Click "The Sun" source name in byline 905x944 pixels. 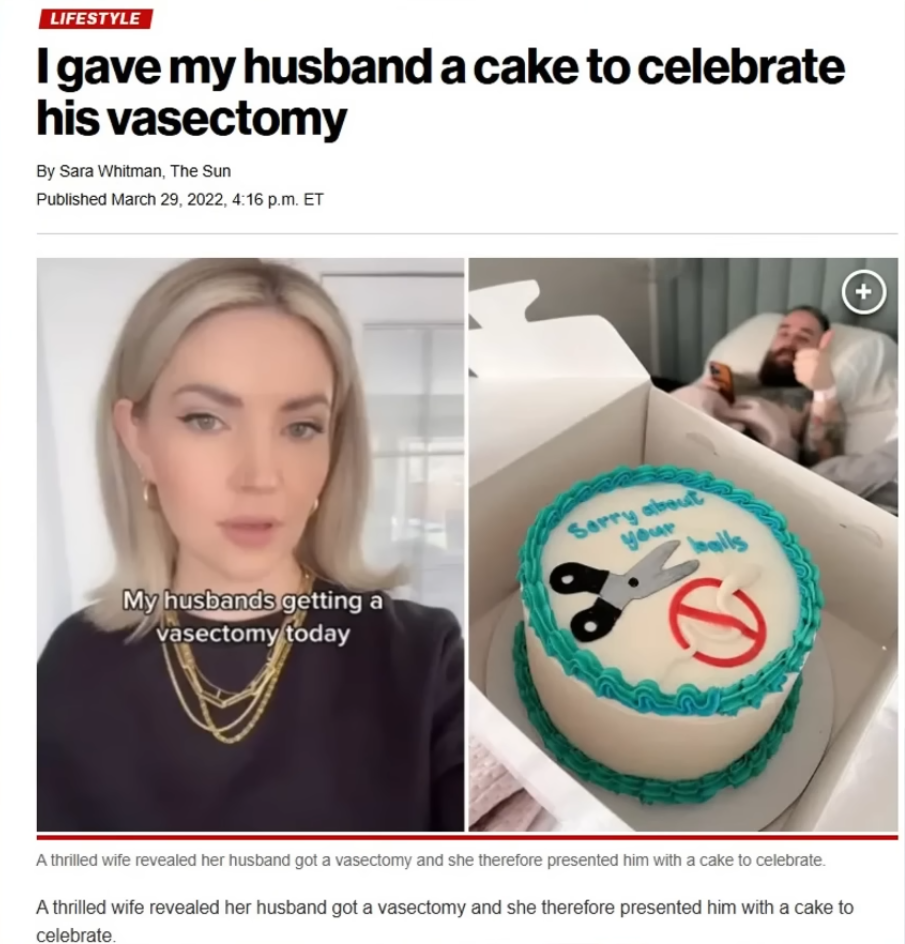201,171
